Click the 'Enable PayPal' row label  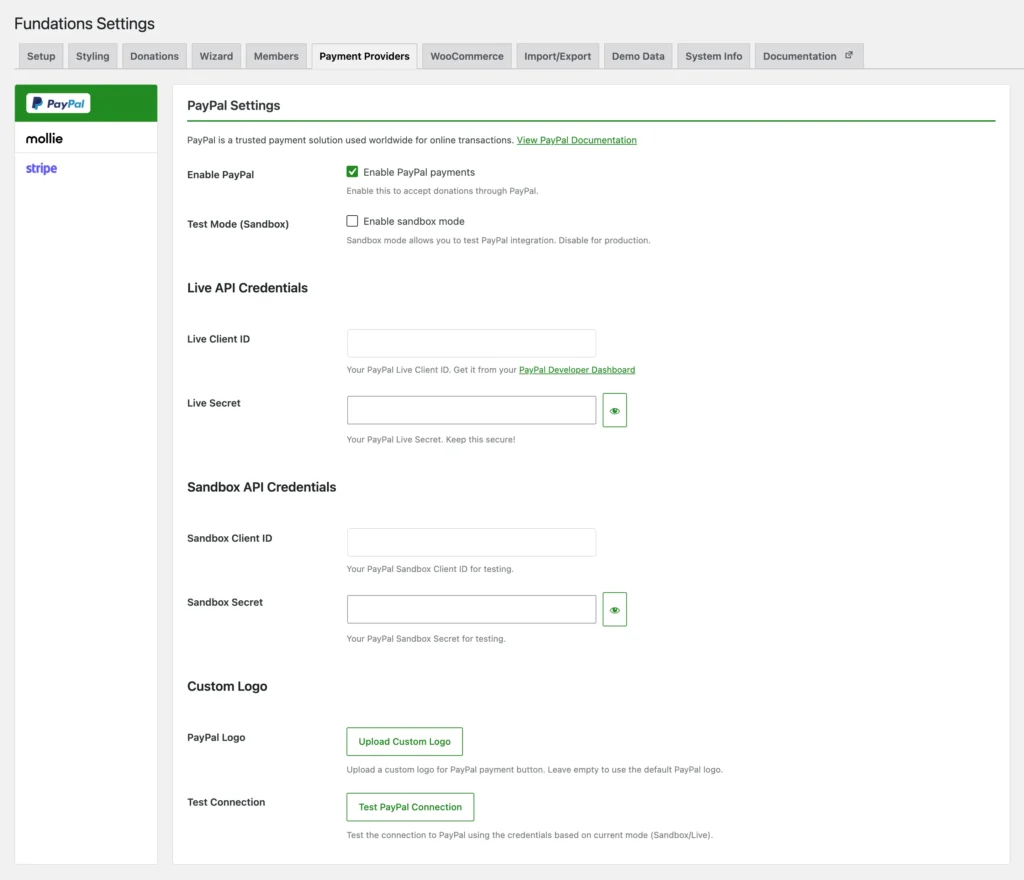tap(221, 175)
